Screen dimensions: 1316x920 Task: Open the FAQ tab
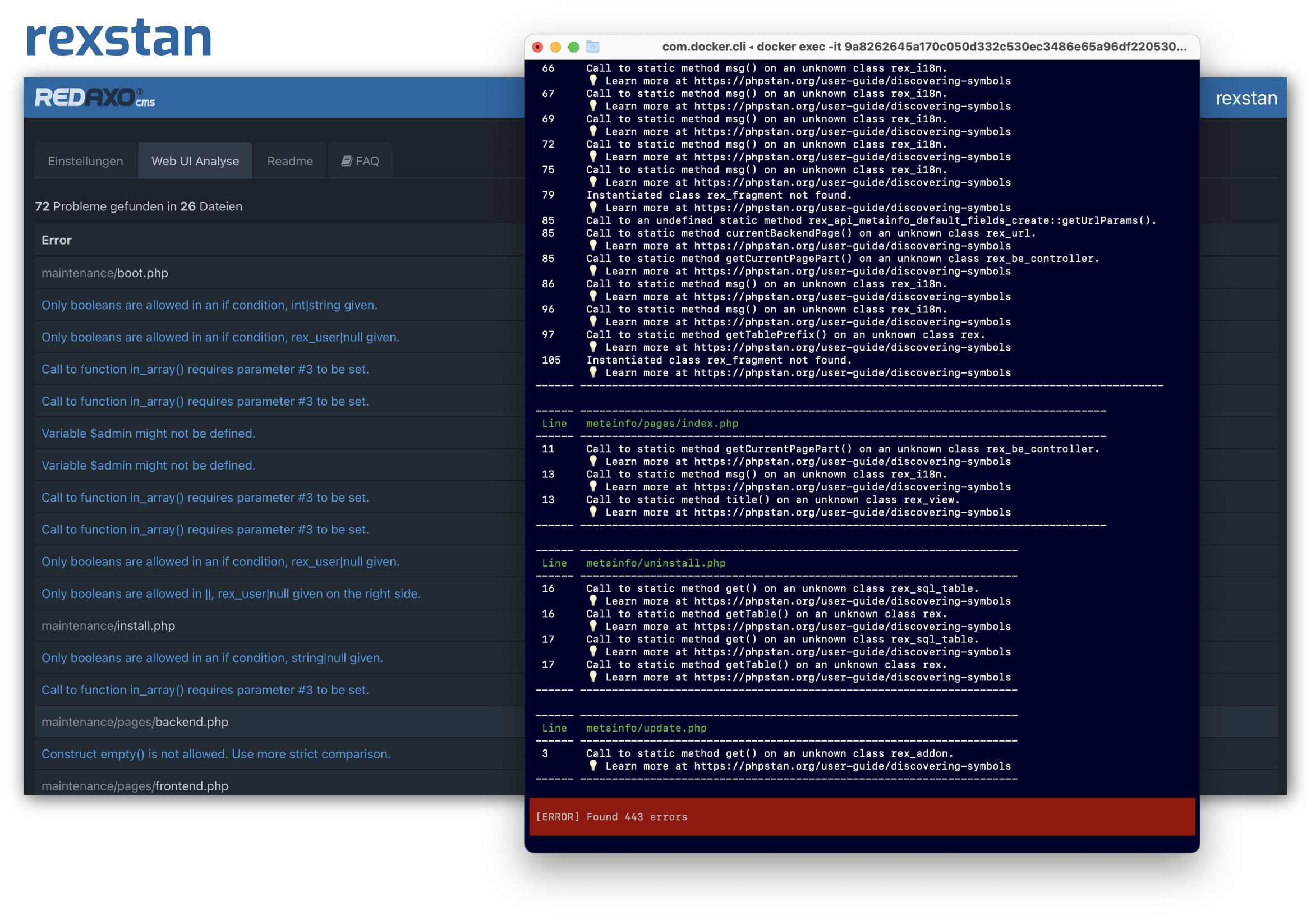click(361, 161)
